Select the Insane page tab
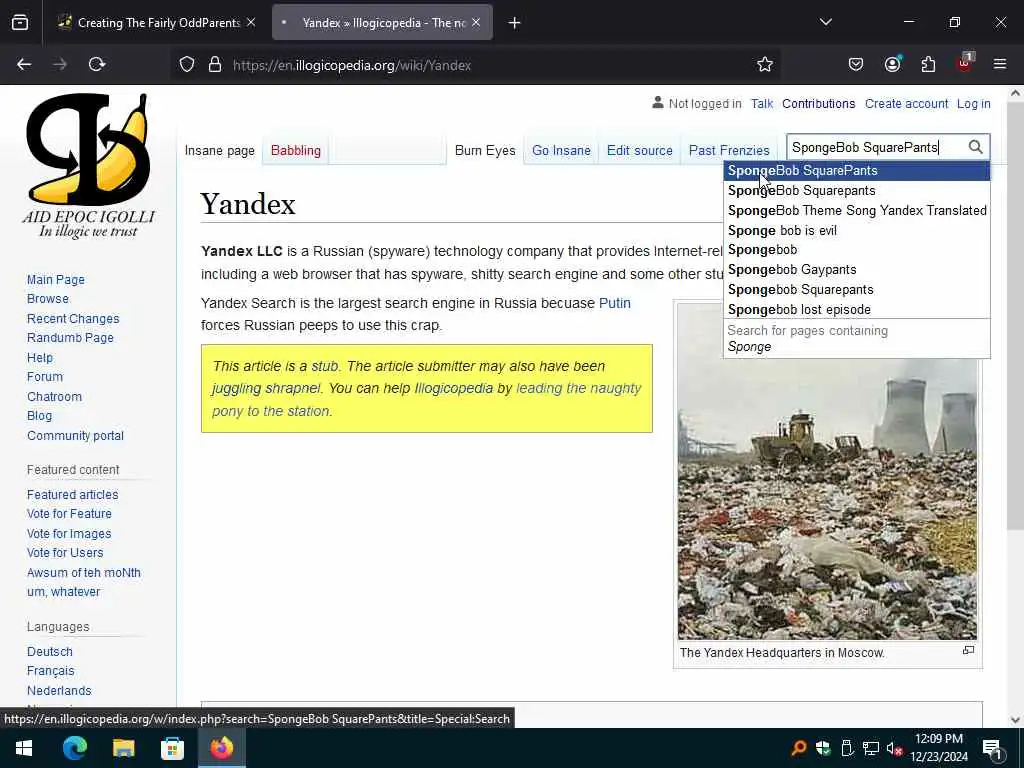This screenshot has width=1024, height=768. pyautogui.click(x=219, y=150)
